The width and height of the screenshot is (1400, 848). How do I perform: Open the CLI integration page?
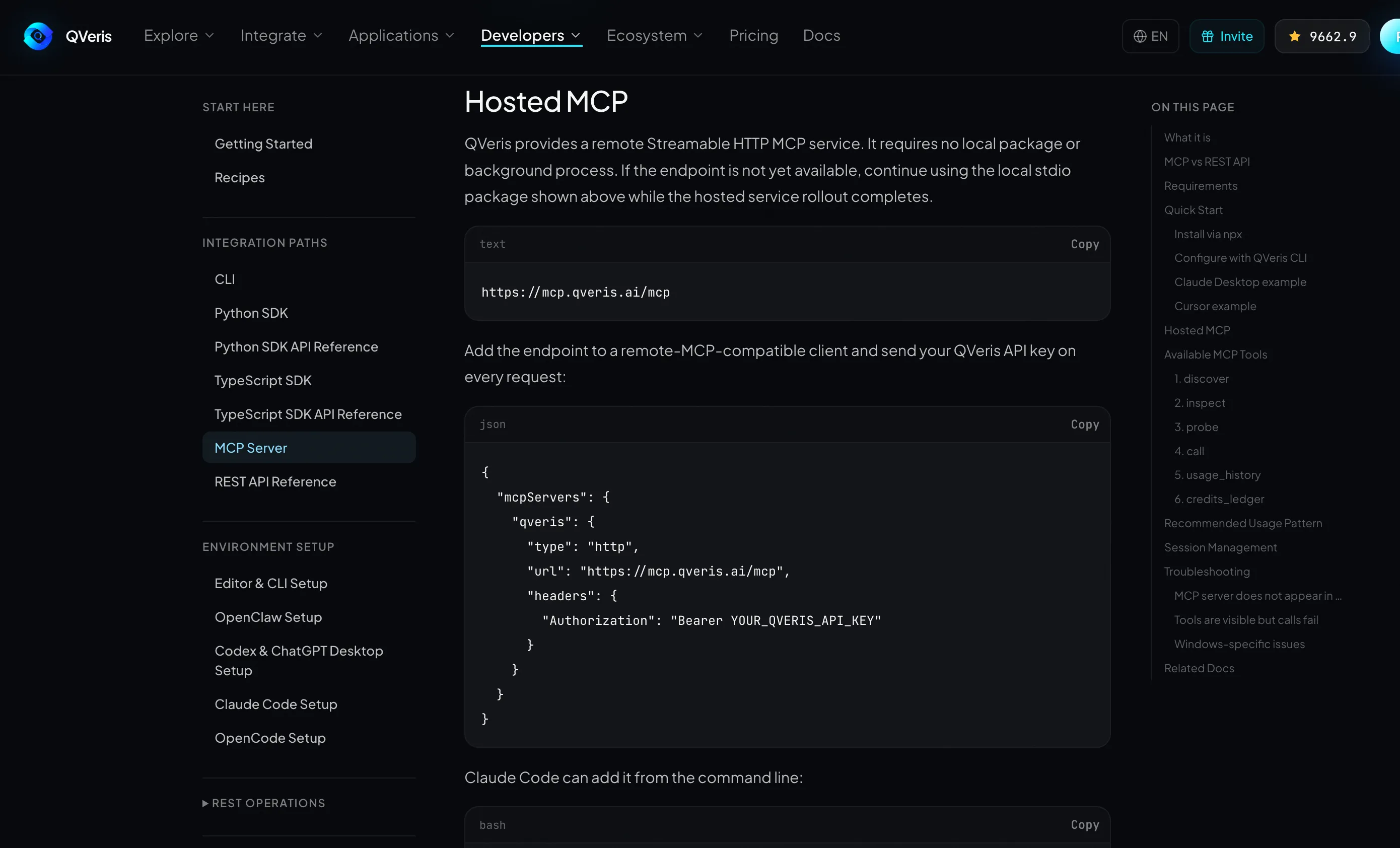click(x=225, y=279)
